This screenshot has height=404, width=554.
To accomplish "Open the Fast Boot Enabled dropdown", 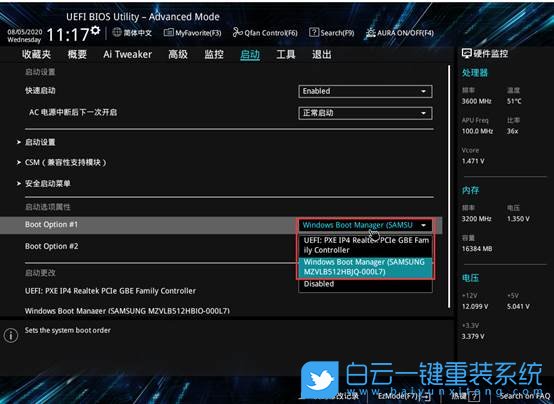I will [x=365, y=91].
